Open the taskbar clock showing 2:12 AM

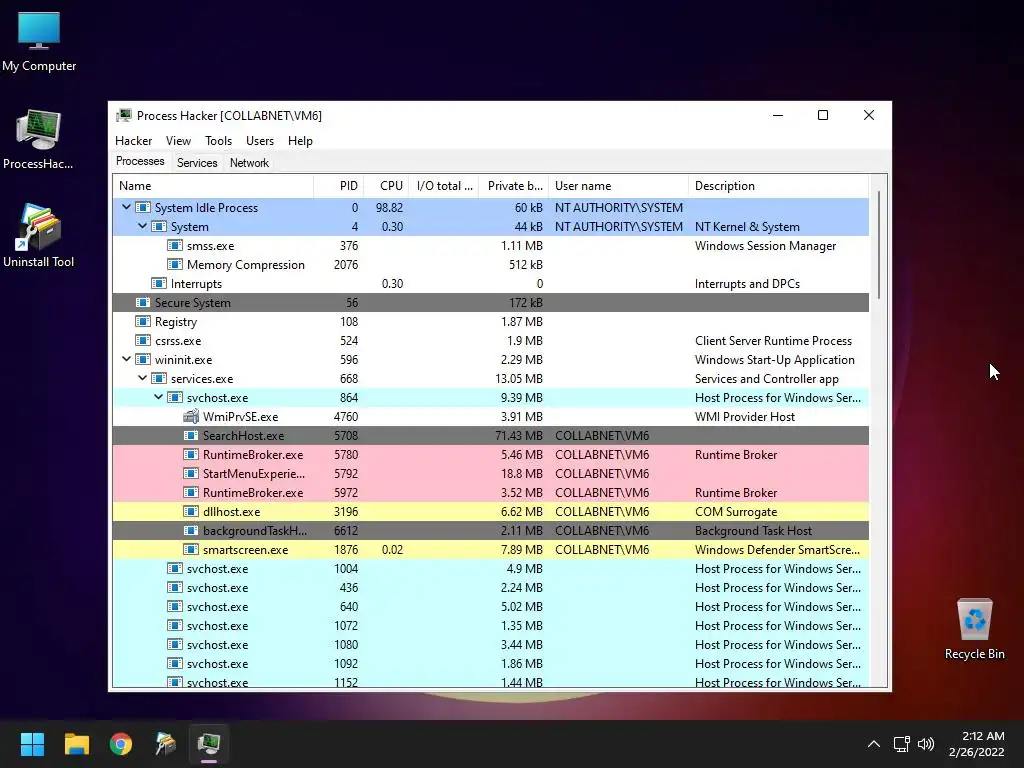click(x=976, y=744)
